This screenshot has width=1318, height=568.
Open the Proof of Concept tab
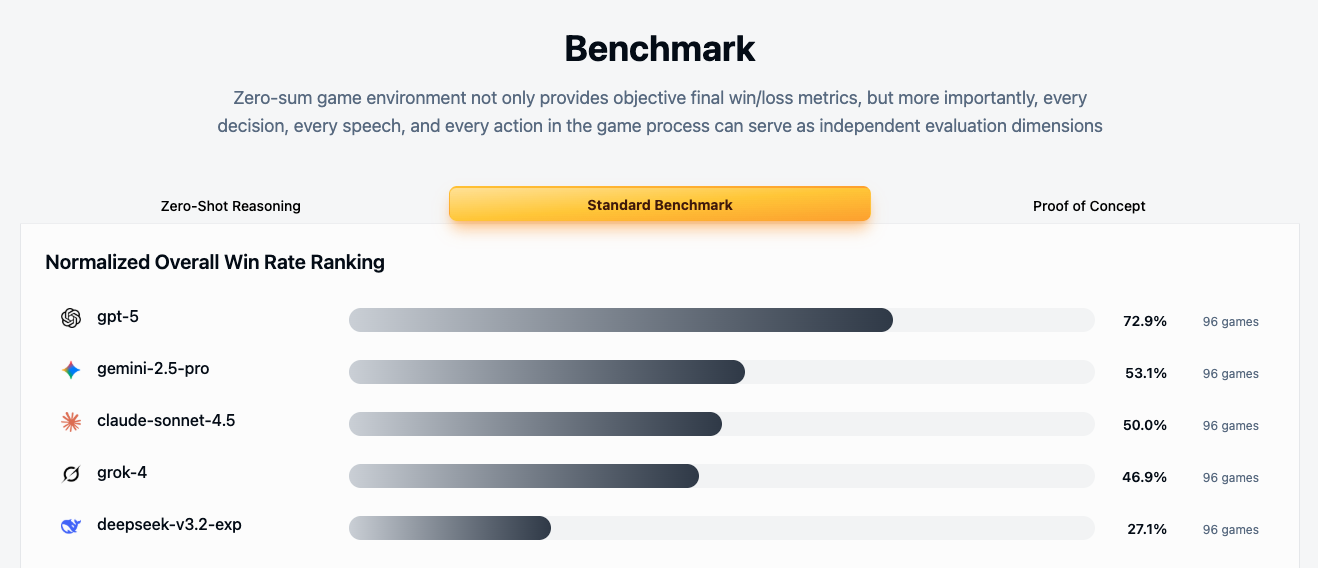[x=1089, y=206]
